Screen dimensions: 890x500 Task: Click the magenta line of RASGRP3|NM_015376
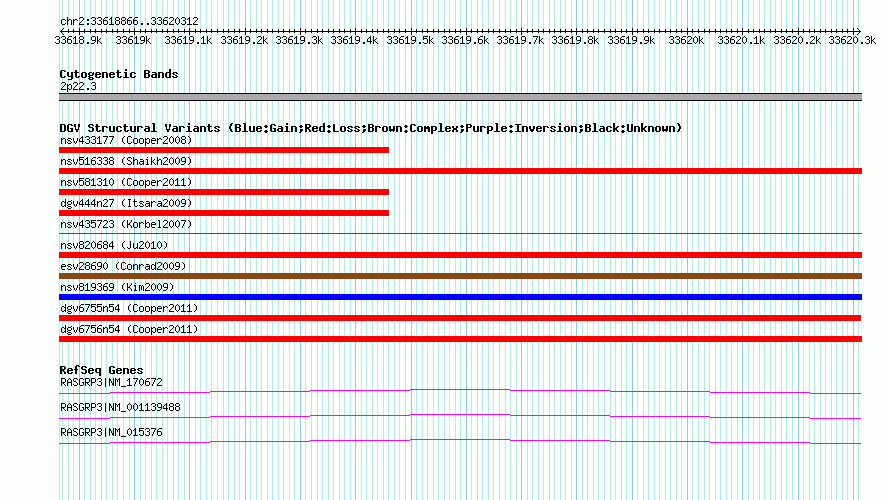460,440
